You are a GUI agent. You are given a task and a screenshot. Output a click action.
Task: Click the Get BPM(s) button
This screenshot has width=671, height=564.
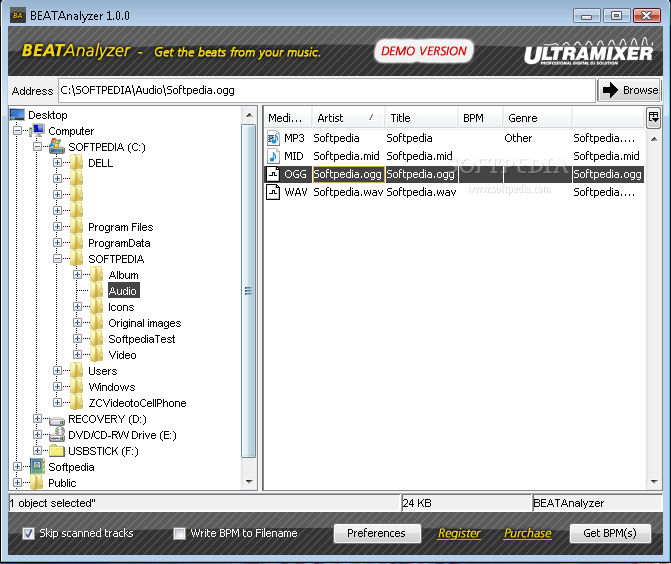click(x=610, y=533)
